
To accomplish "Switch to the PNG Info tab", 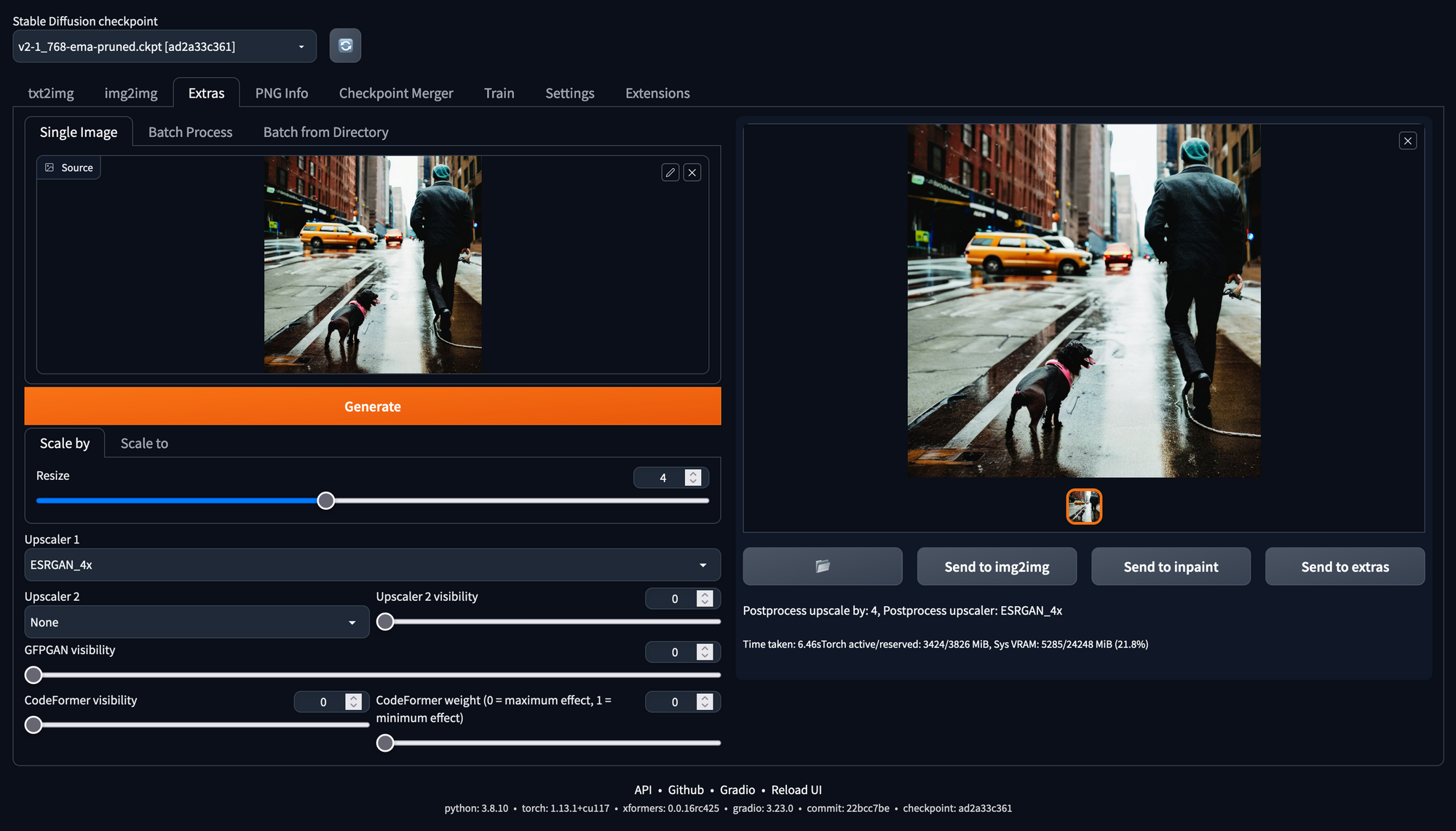I will pos(282,93).
